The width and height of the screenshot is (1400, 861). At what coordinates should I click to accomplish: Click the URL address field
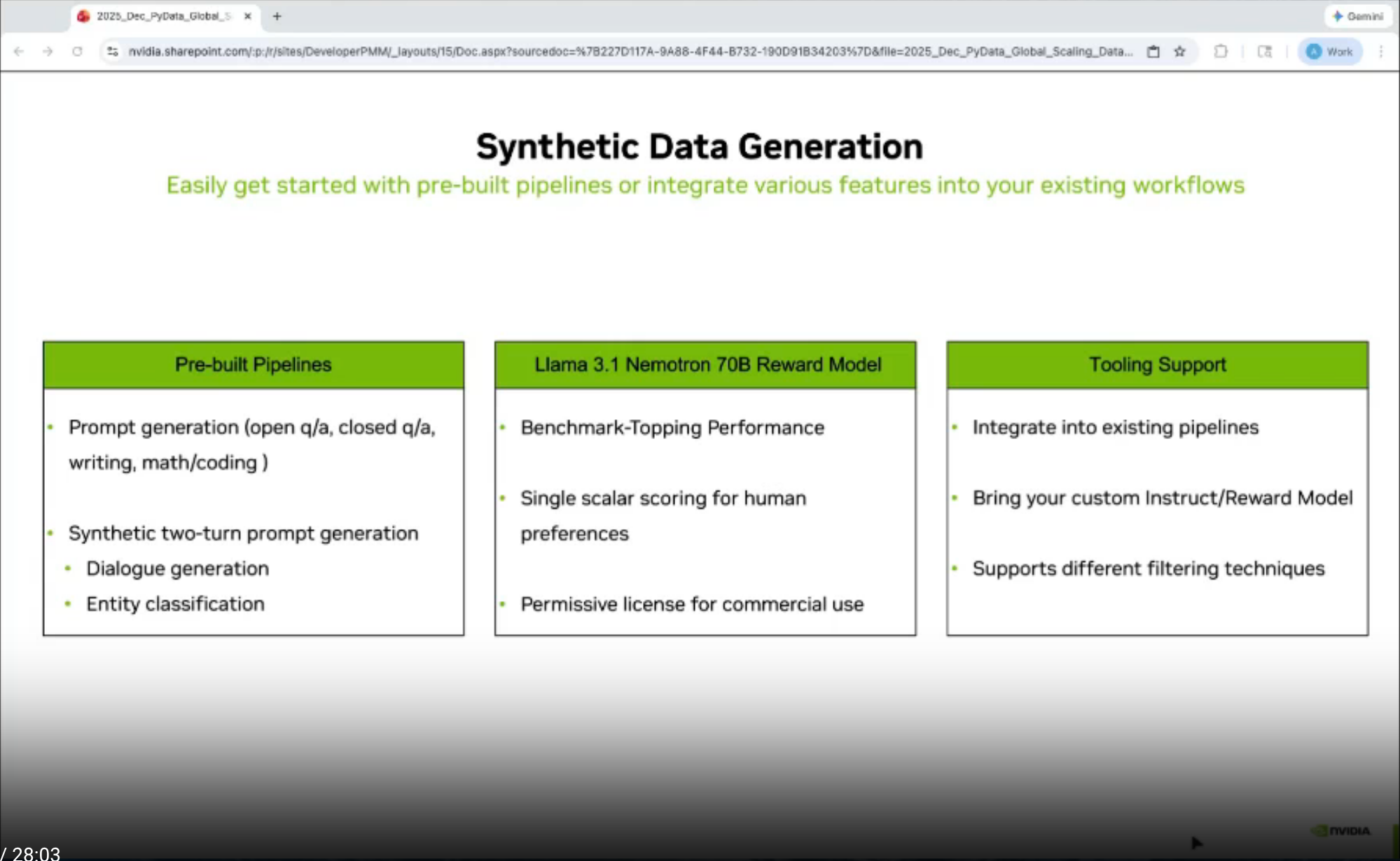[x=630, y=51]
